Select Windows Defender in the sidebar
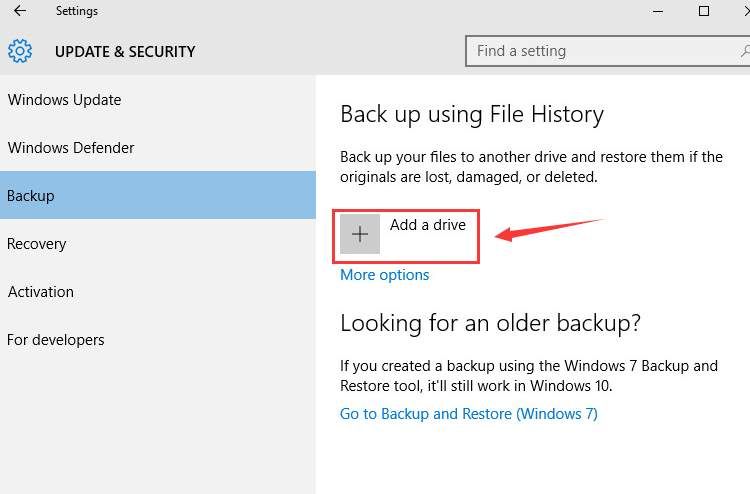750x494 pixels. pos(71,148)
